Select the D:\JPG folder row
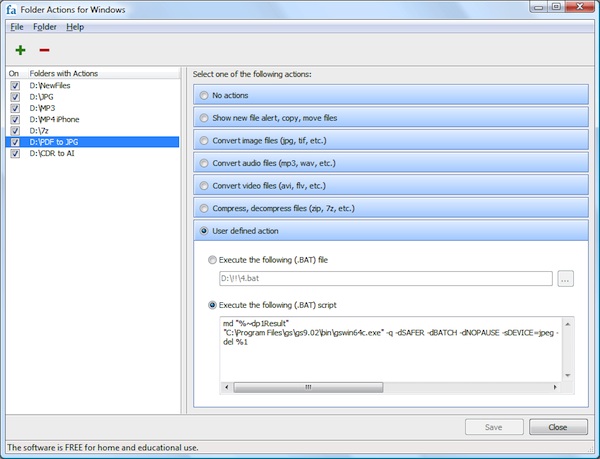Viewport: 600px width, 459px height. pyautogui.click(x=92, y=97)
